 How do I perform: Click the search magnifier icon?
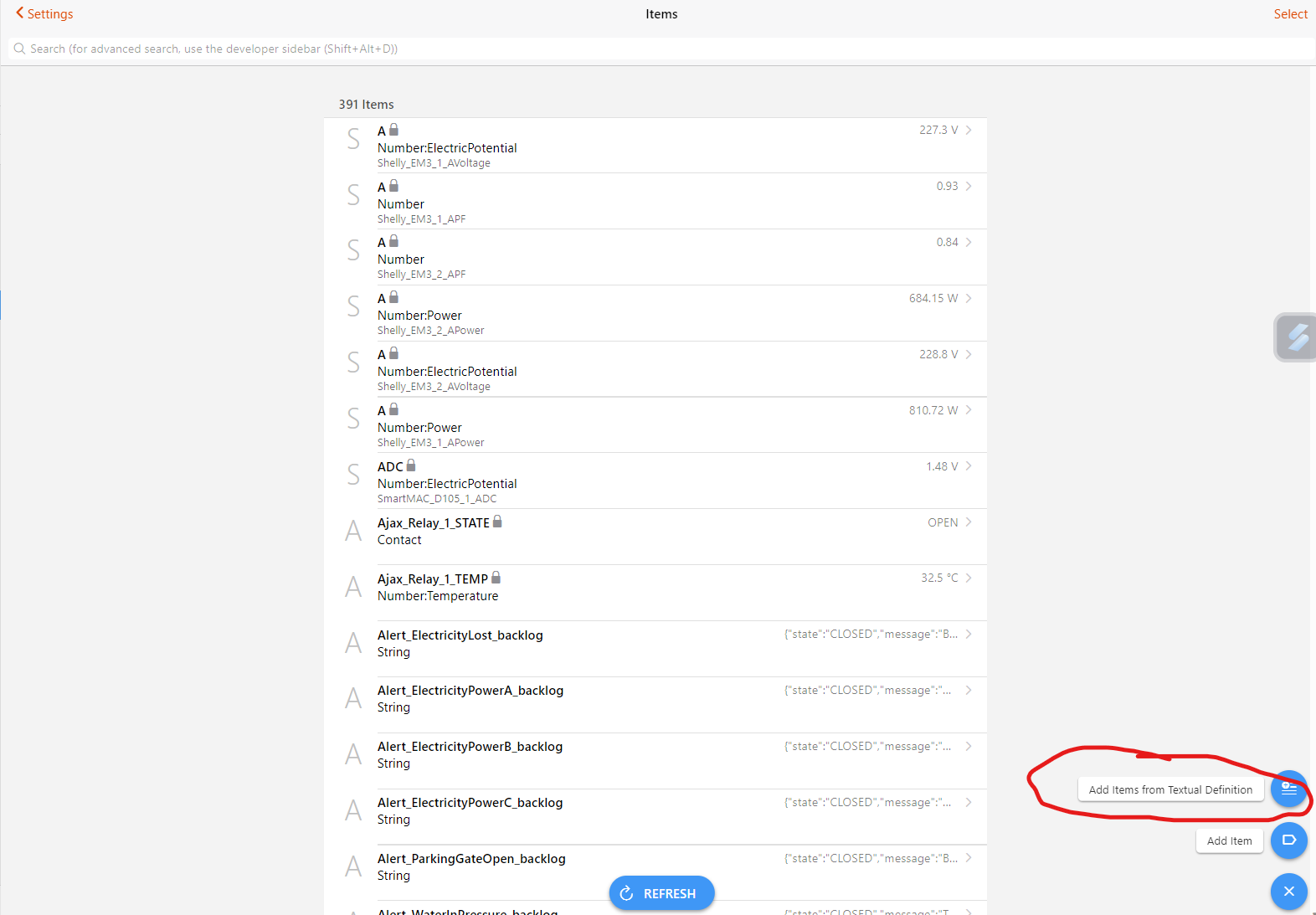click(x=19, y=49)
